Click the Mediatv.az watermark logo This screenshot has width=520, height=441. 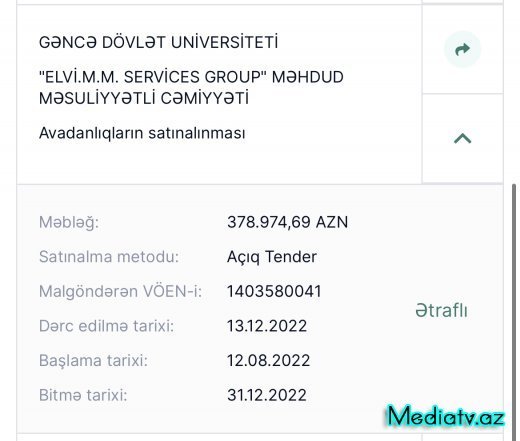[446, 416]
